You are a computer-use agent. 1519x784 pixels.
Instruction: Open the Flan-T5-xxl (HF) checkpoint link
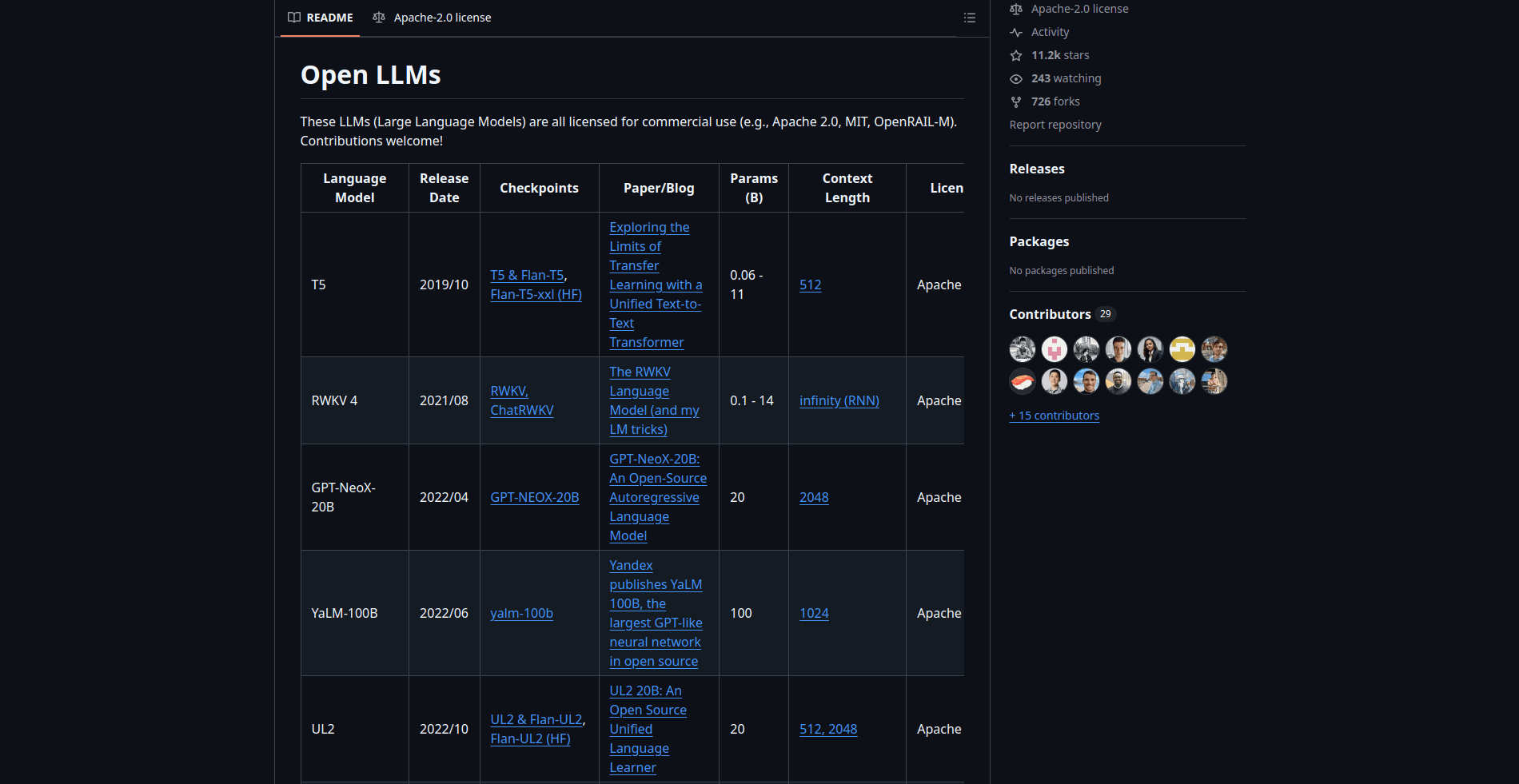click(x=536, y=294)
